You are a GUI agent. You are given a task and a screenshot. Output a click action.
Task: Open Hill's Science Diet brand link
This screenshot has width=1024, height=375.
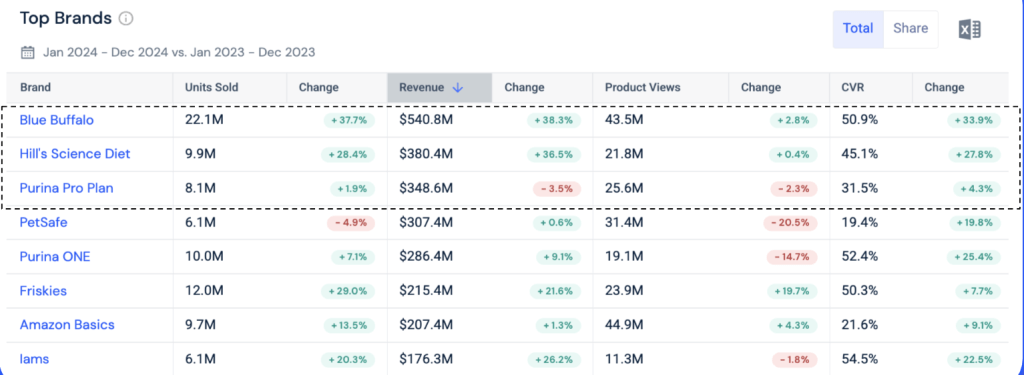pyautogui.click(x=75, y=154)
